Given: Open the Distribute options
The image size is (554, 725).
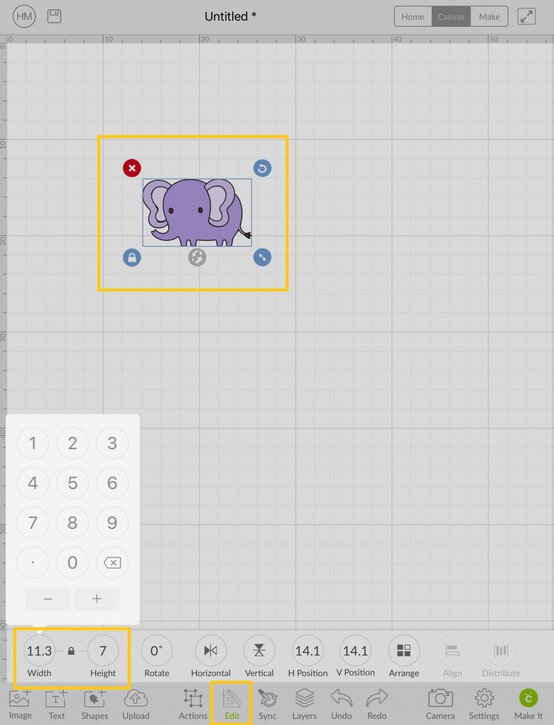Looking at the screenshot, I should [501, 651].
